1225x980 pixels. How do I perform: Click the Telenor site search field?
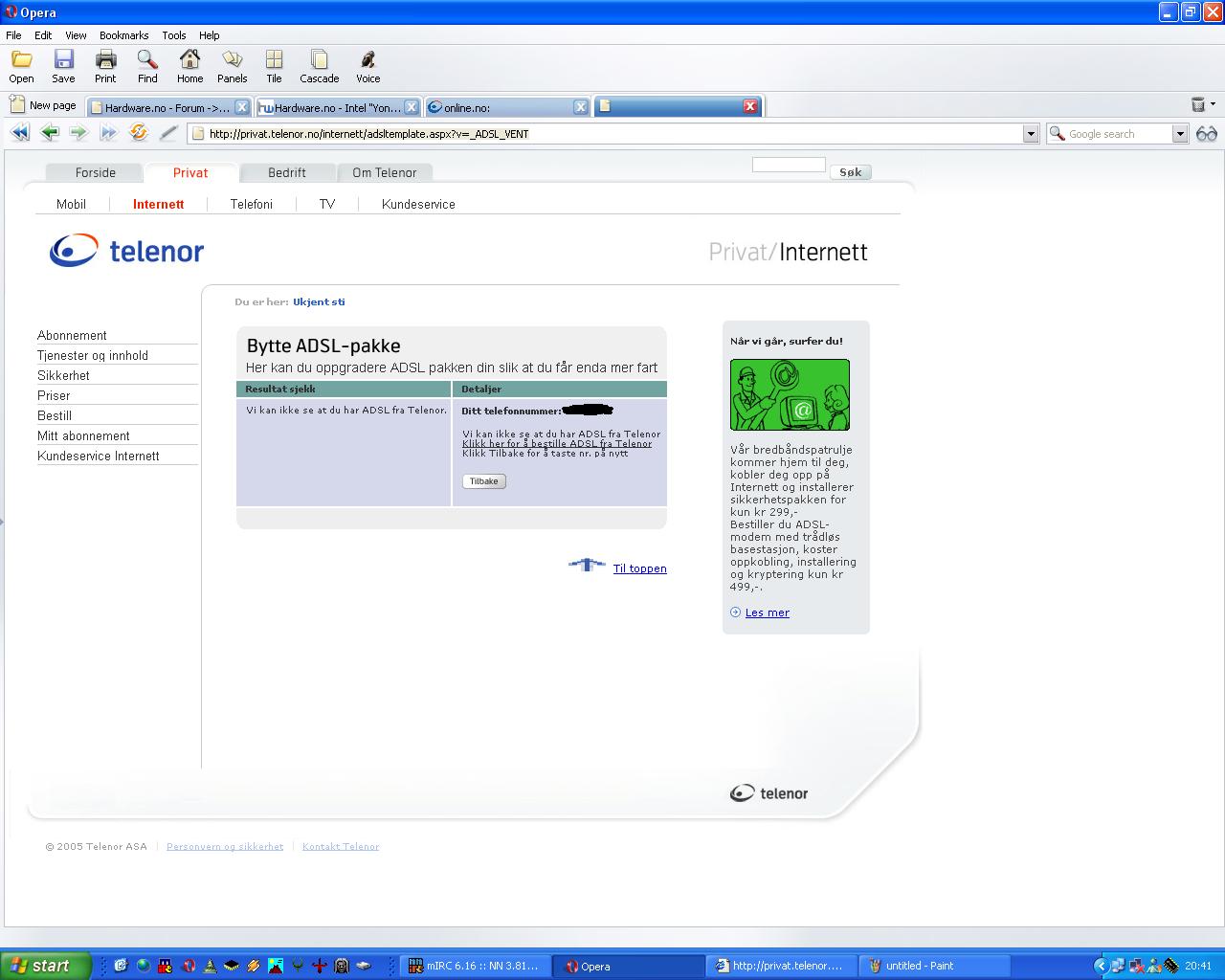point(789,165)
